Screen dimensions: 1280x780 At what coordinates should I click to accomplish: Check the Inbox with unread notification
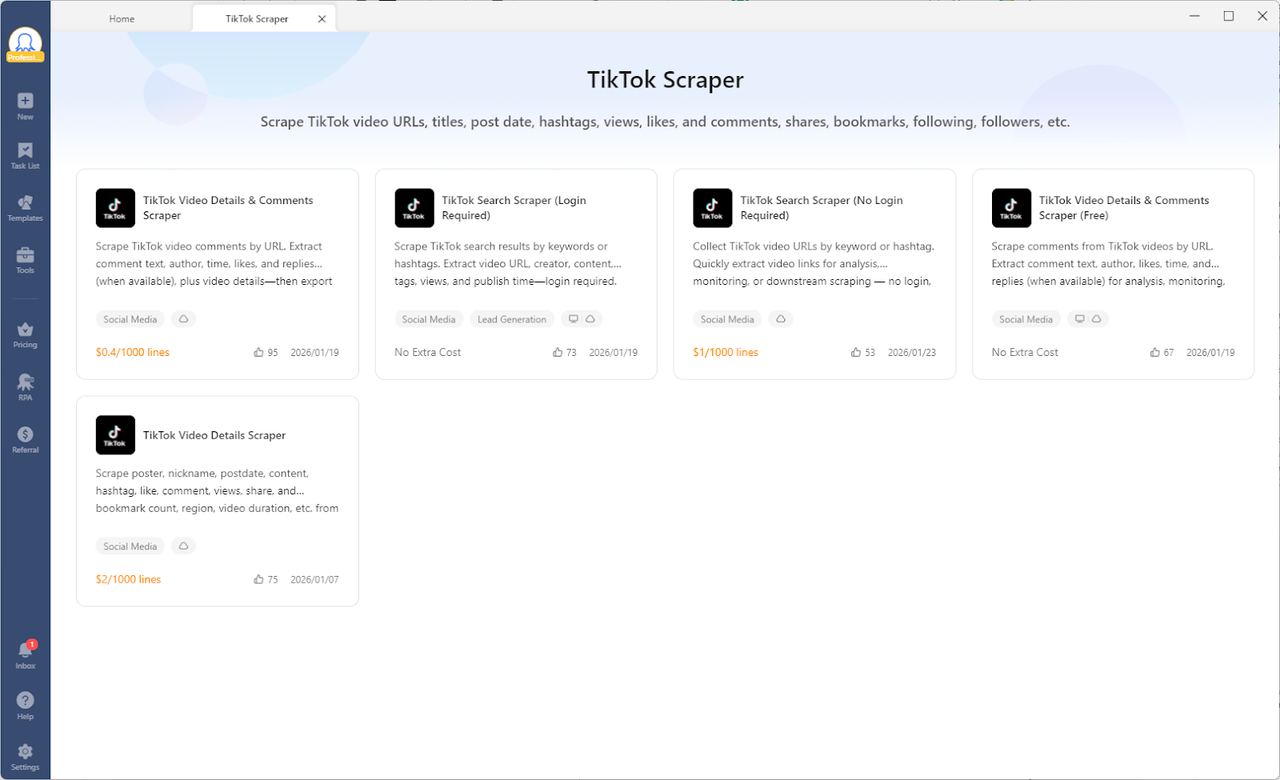pyautogui.click(x=24, y=652)
